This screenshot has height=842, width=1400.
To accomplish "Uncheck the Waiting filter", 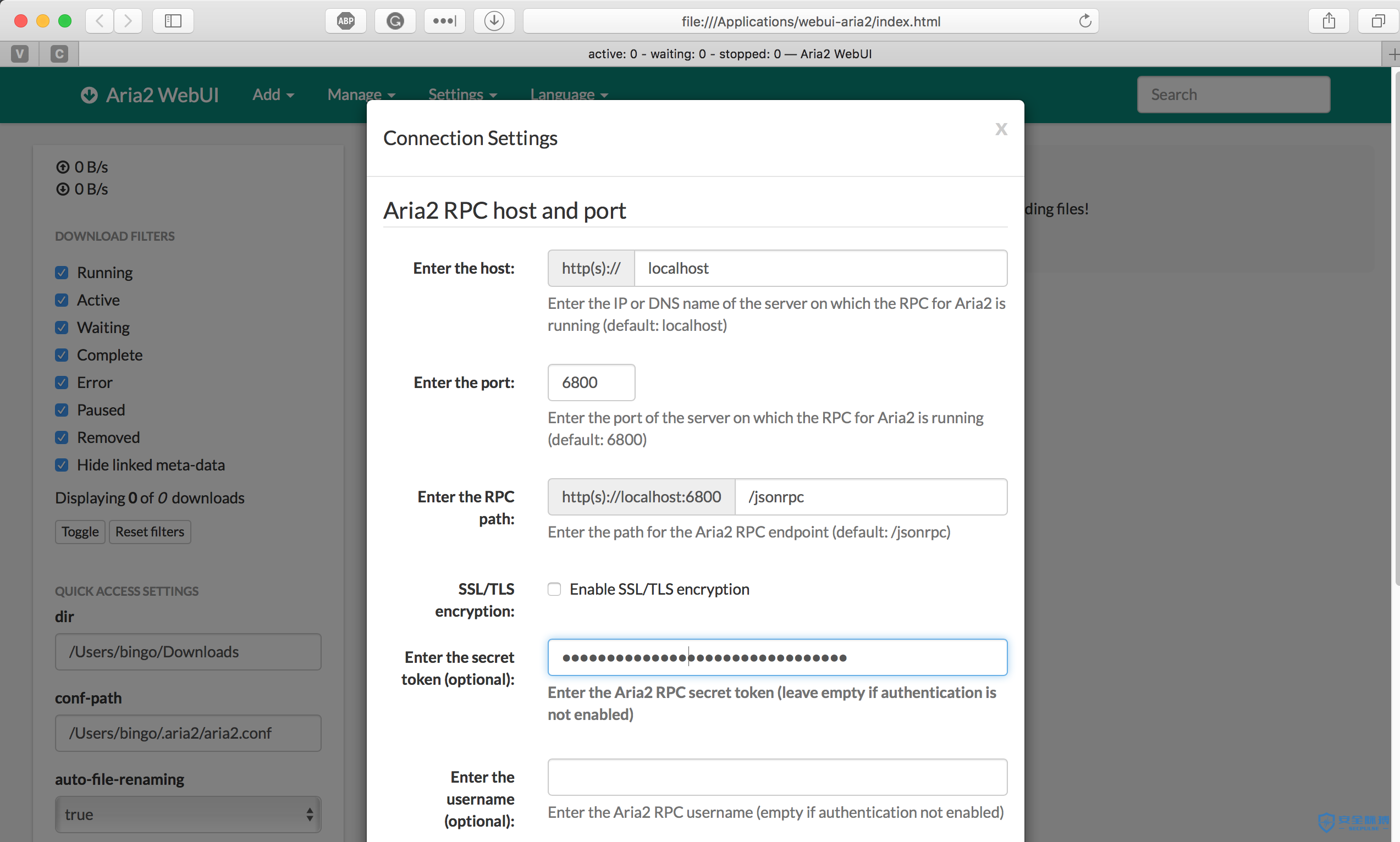I will point(61,328).
